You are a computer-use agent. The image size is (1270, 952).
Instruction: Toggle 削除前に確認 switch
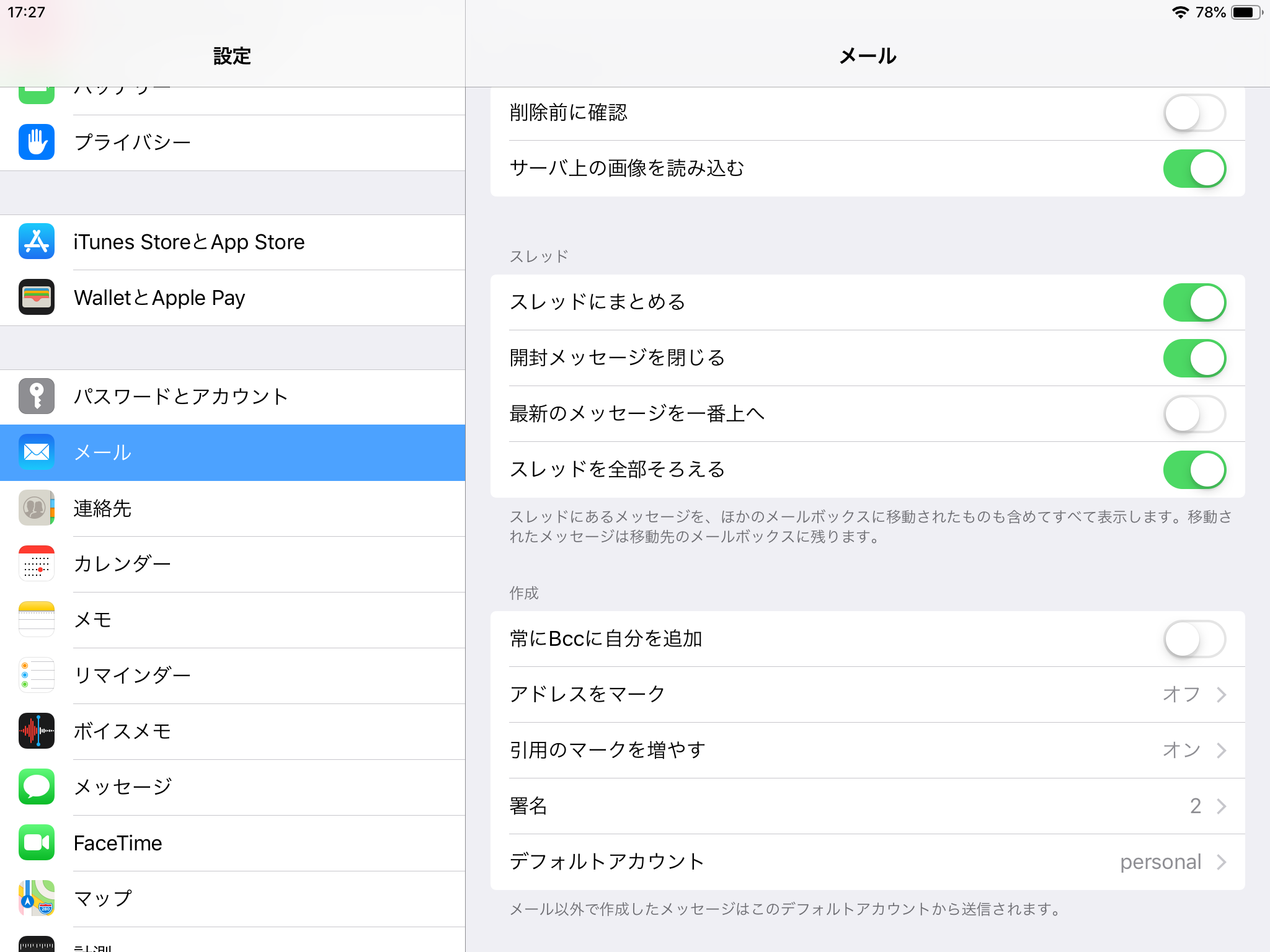point(1194,113)
